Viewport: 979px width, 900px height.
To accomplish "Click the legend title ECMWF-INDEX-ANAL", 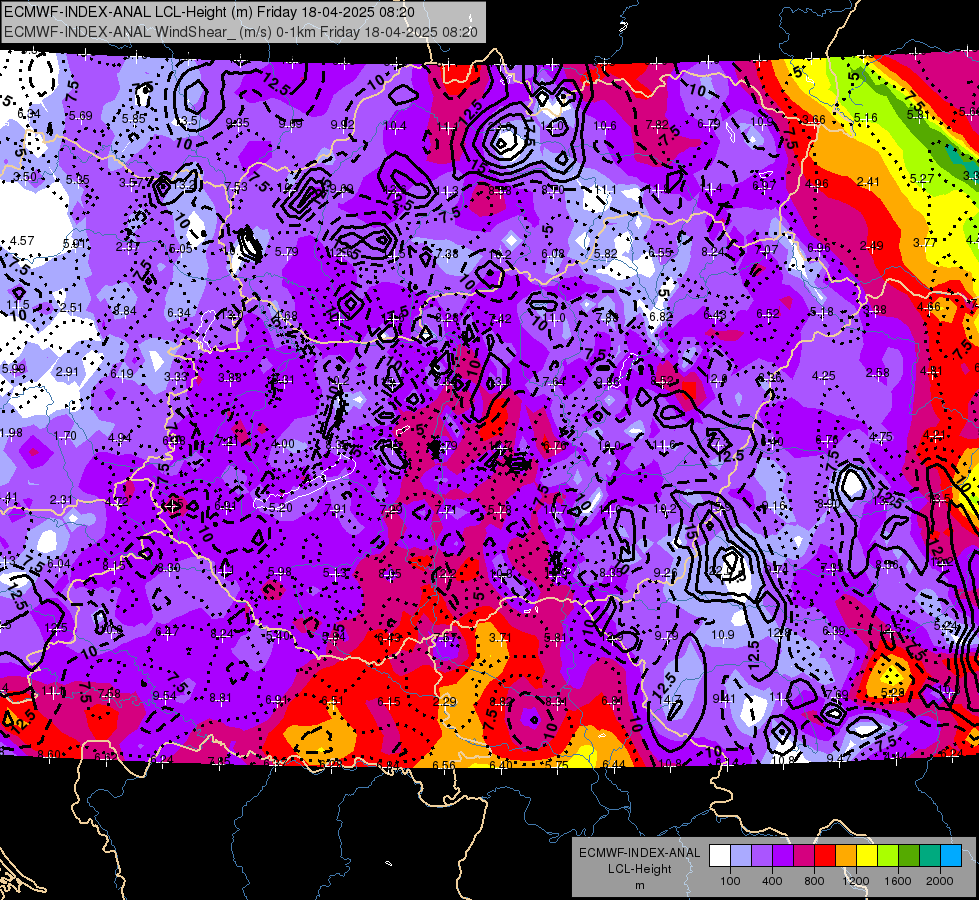I will 640,853.
